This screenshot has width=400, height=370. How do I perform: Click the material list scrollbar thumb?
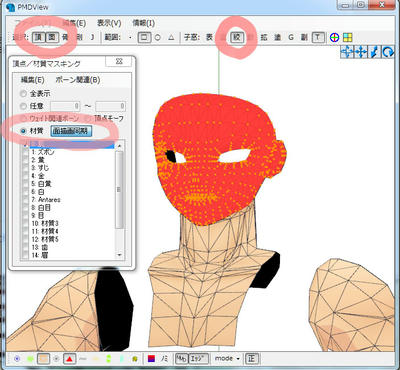(x=119, y=189)
